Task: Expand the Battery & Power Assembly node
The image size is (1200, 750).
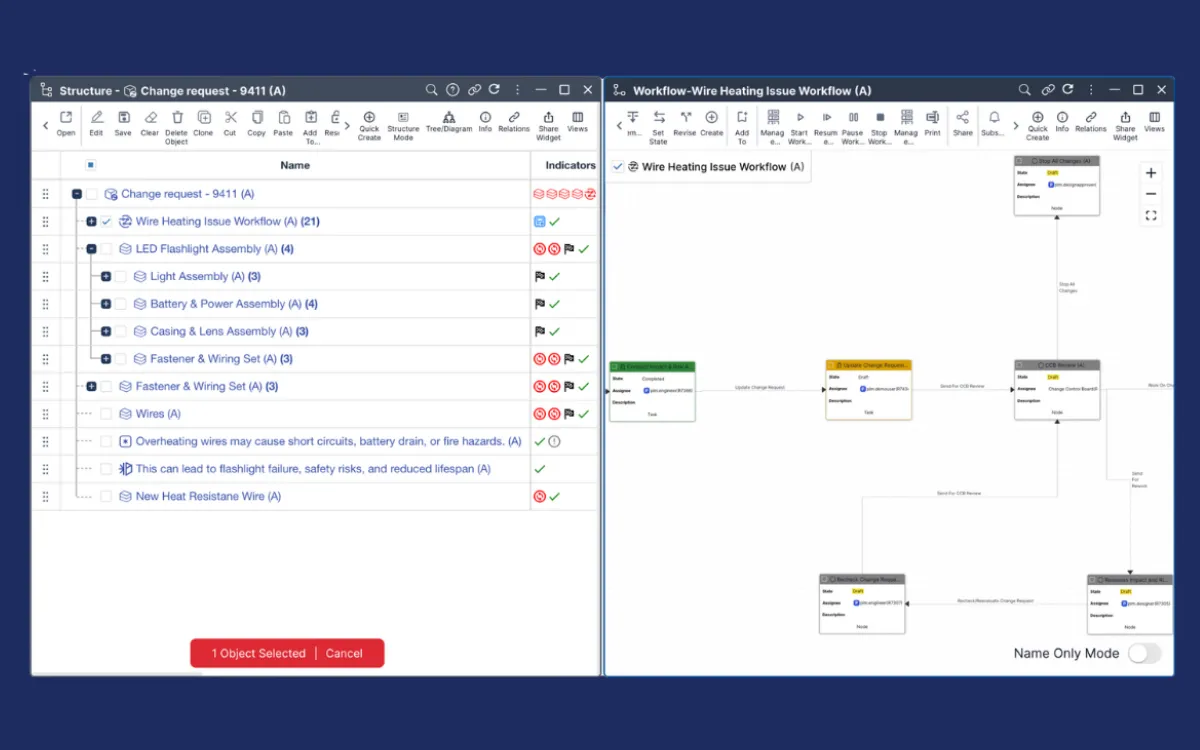Action: pos(106,304)
